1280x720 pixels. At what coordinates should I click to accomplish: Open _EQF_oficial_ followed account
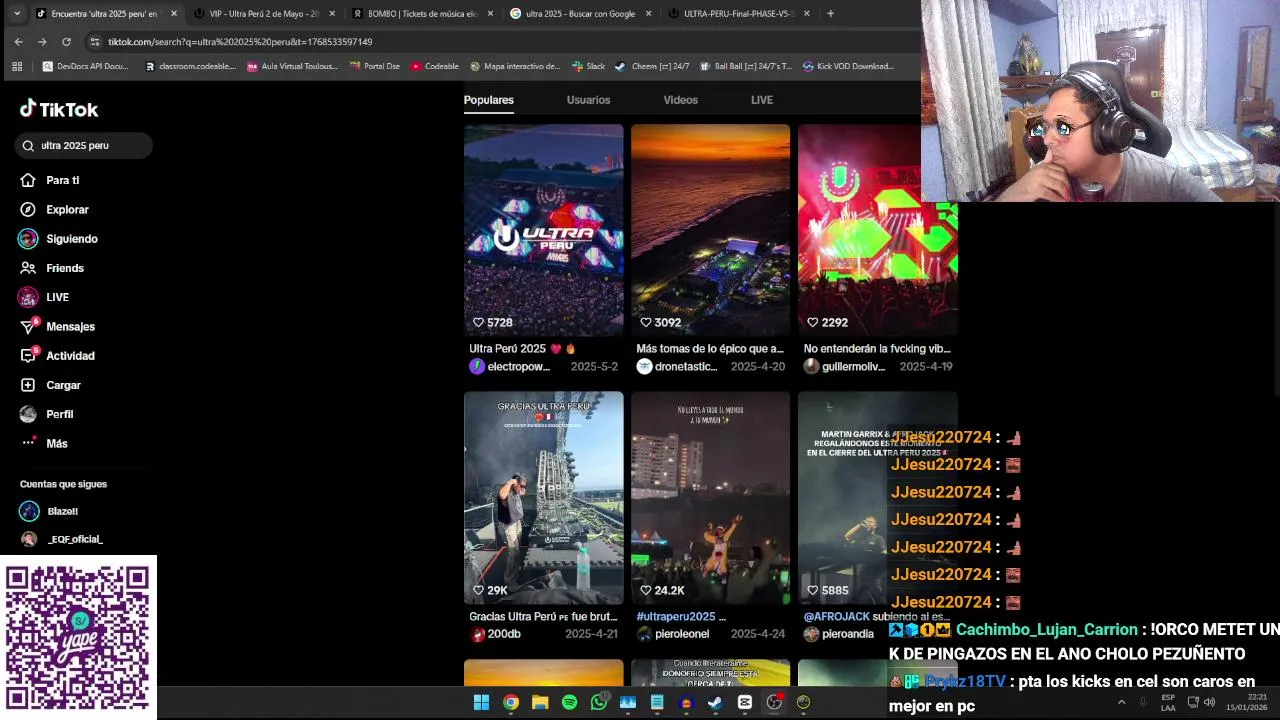[61, 539]
